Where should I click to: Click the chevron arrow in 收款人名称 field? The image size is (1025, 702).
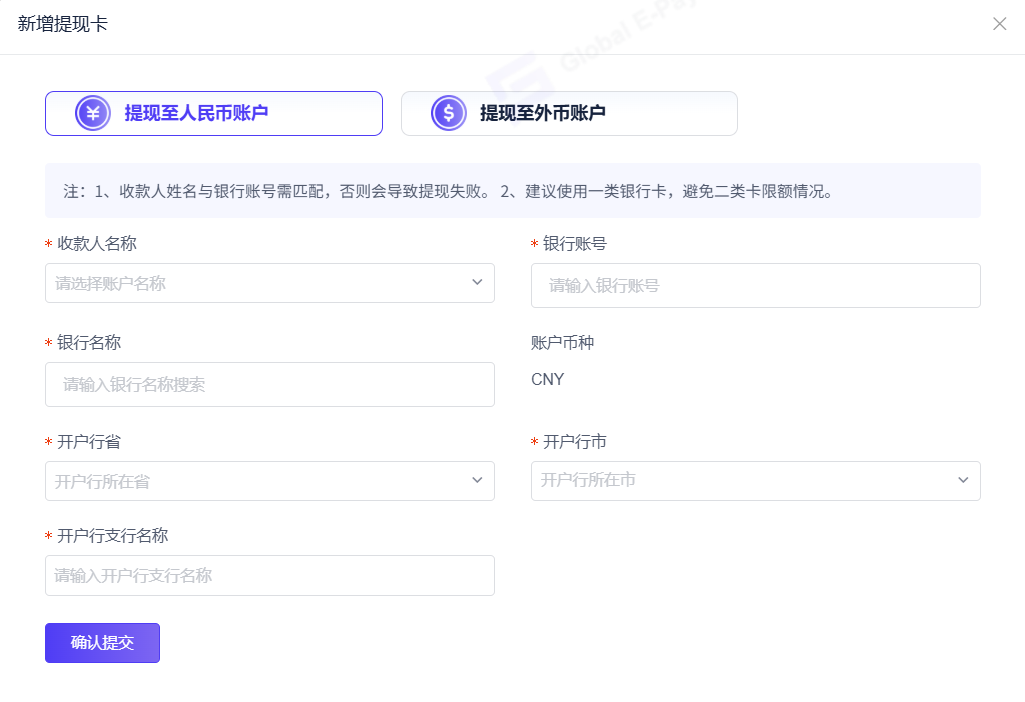(477, 283)
